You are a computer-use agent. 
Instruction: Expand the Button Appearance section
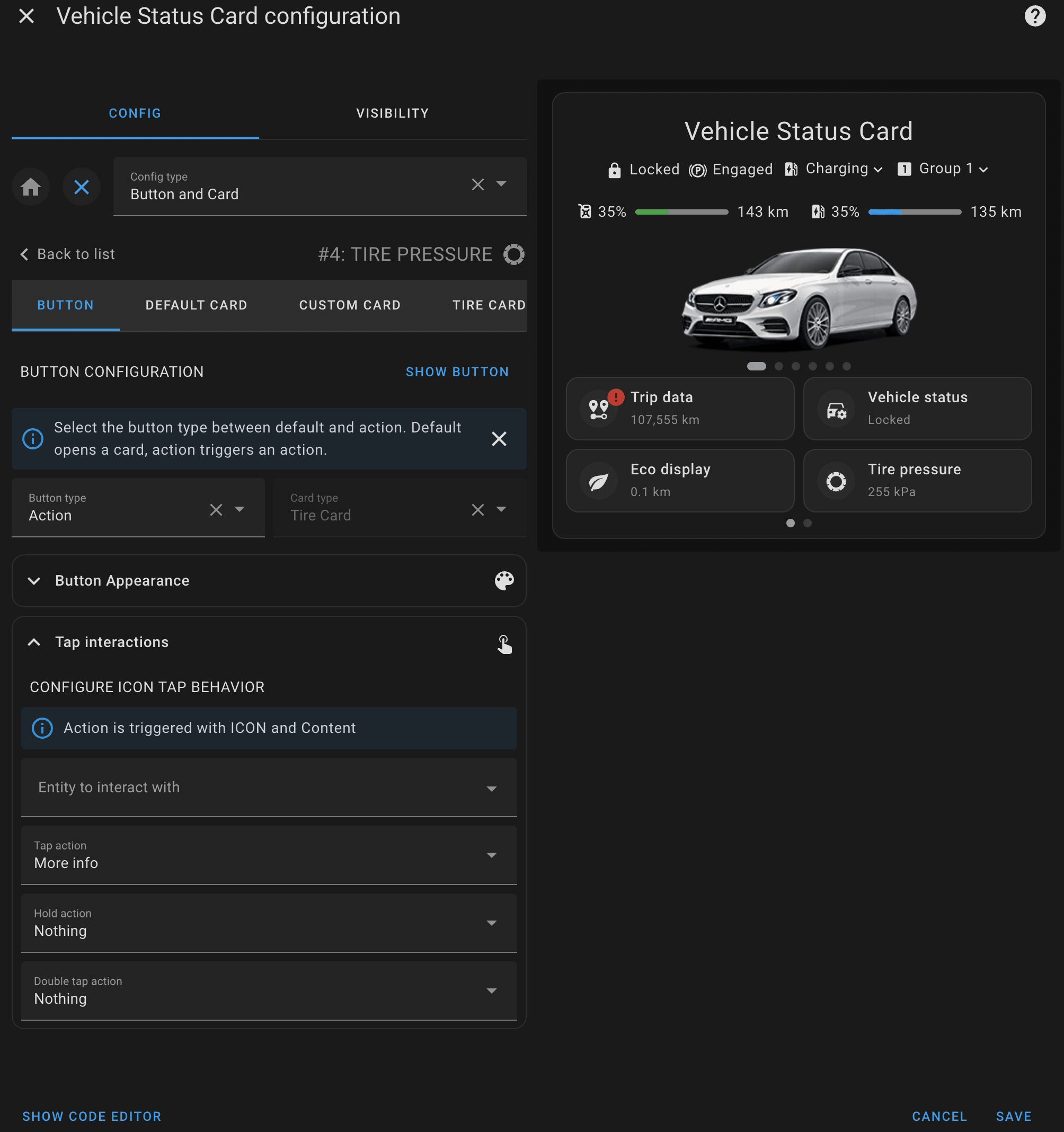coord(34,581)
